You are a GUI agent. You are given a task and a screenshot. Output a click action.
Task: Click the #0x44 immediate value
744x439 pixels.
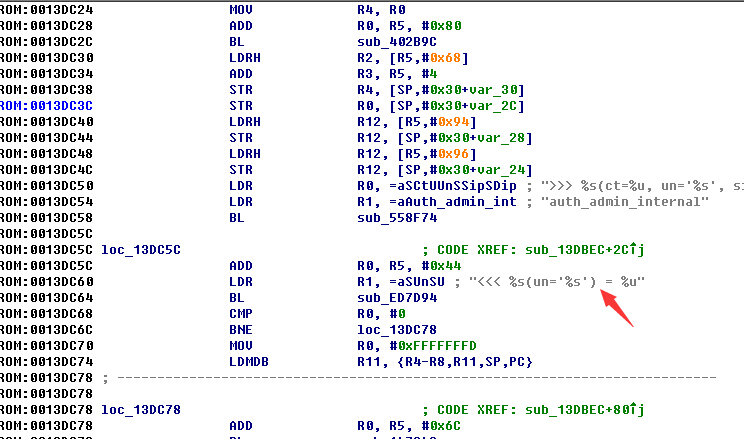click(x=441, y=266)
